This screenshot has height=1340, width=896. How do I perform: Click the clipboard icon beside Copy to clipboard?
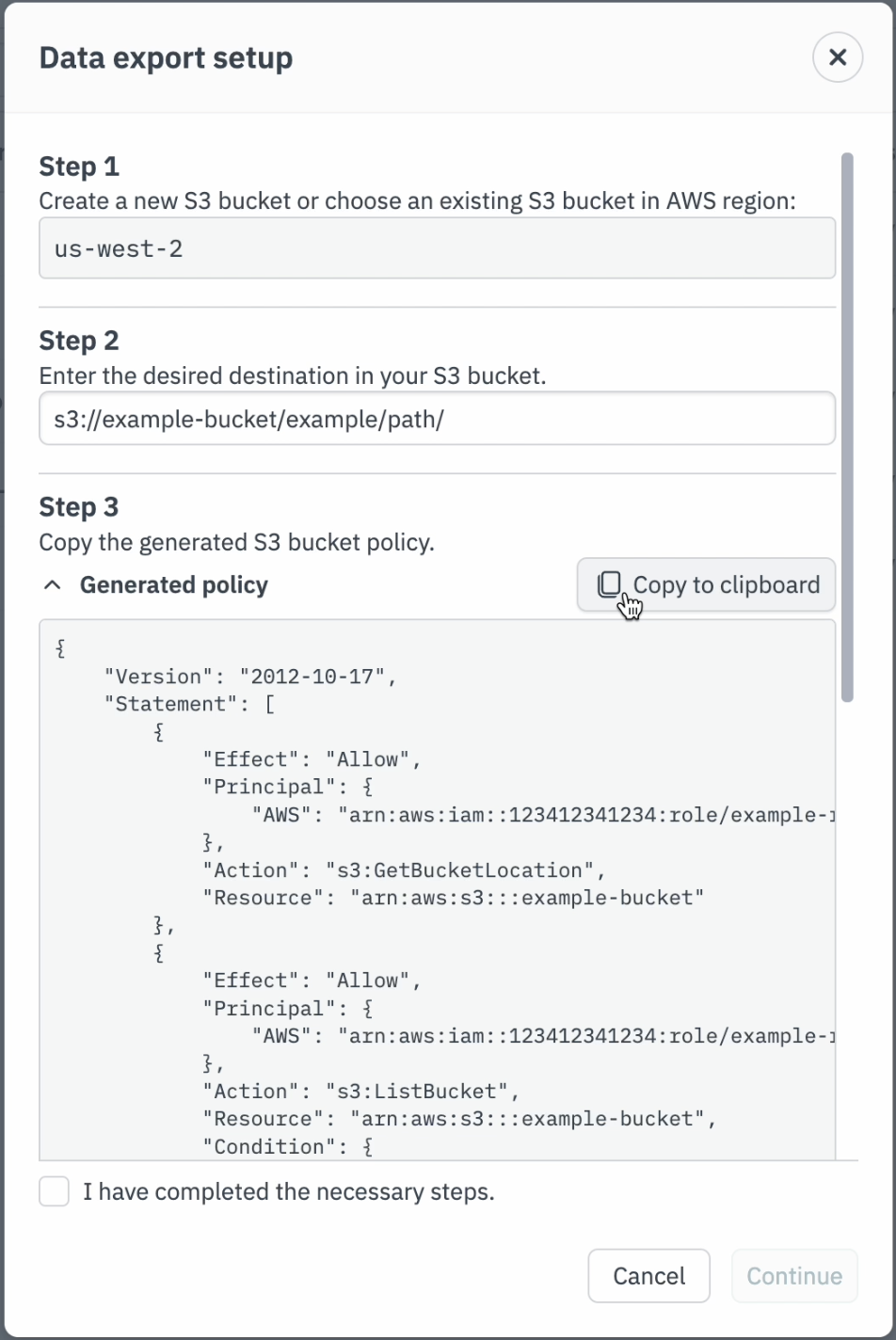click(609, 584)
